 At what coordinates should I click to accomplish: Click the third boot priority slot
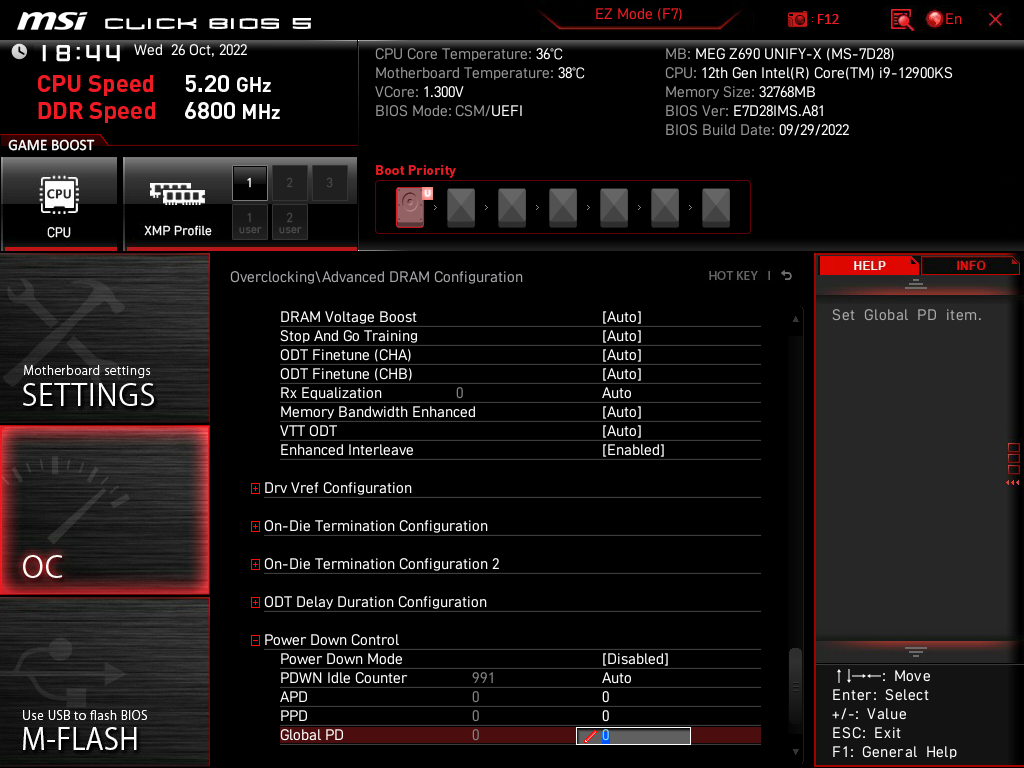[512, 207]
